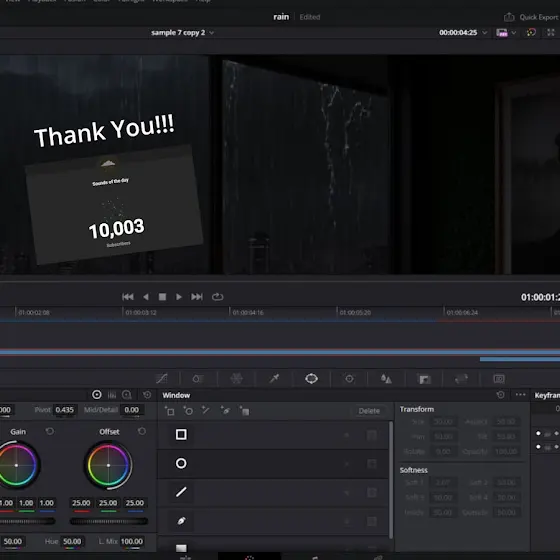Click the Offset color wheel center
Image resolution: width=560 pixels, height=560 pixels.
coord(108,465)
